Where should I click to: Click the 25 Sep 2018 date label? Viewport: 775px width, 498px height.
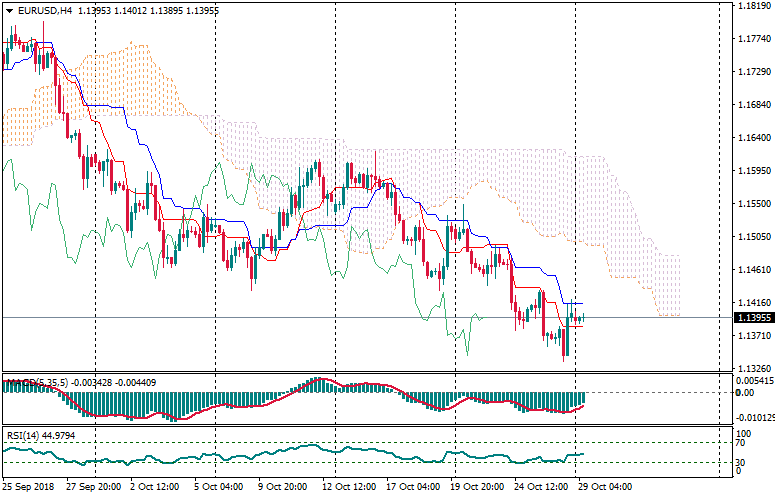click(x=27, y=487)
